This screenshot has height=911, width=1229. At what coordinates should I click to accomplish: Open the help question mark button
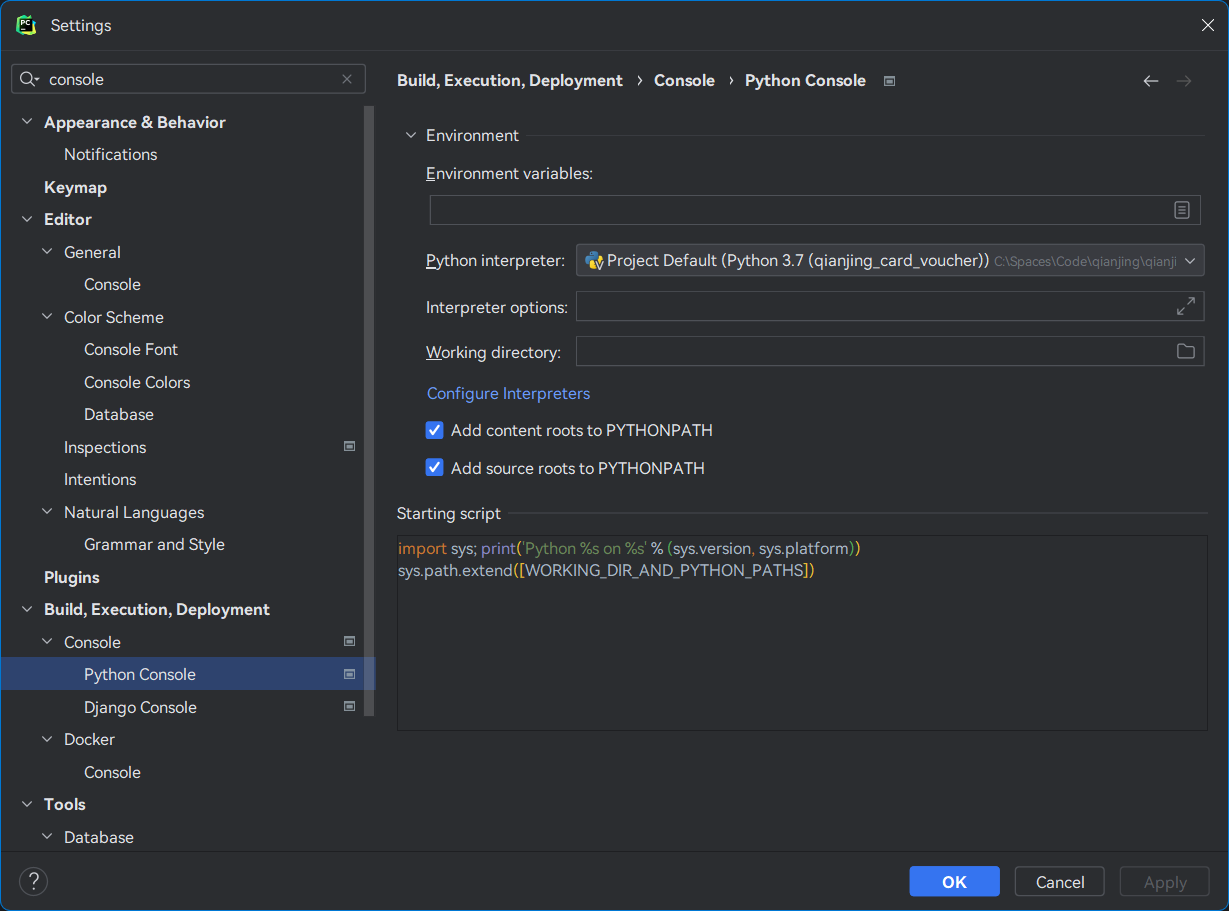pyautogui.click(x=34, y=881)
